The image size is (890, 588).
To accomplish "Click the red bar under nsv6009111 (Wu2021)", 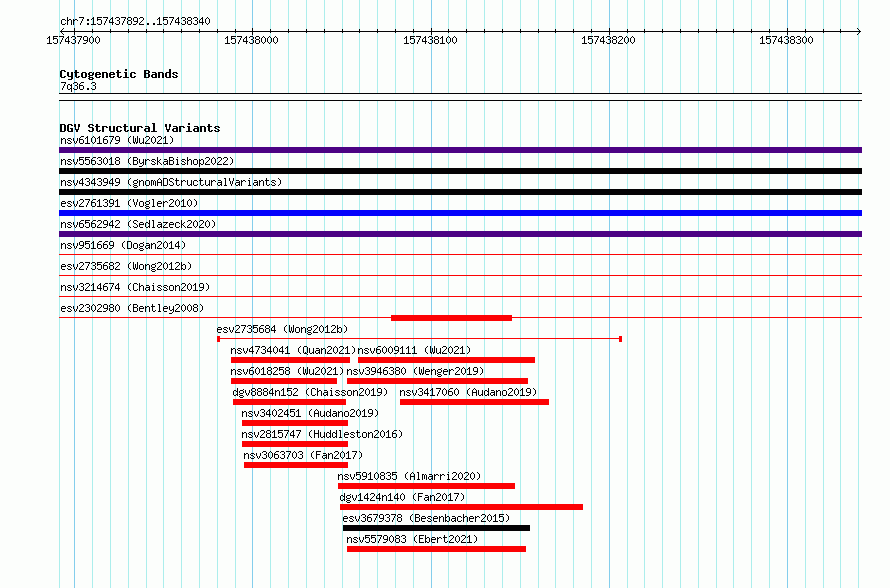I will pyautogui.click(x=446, y=360).
